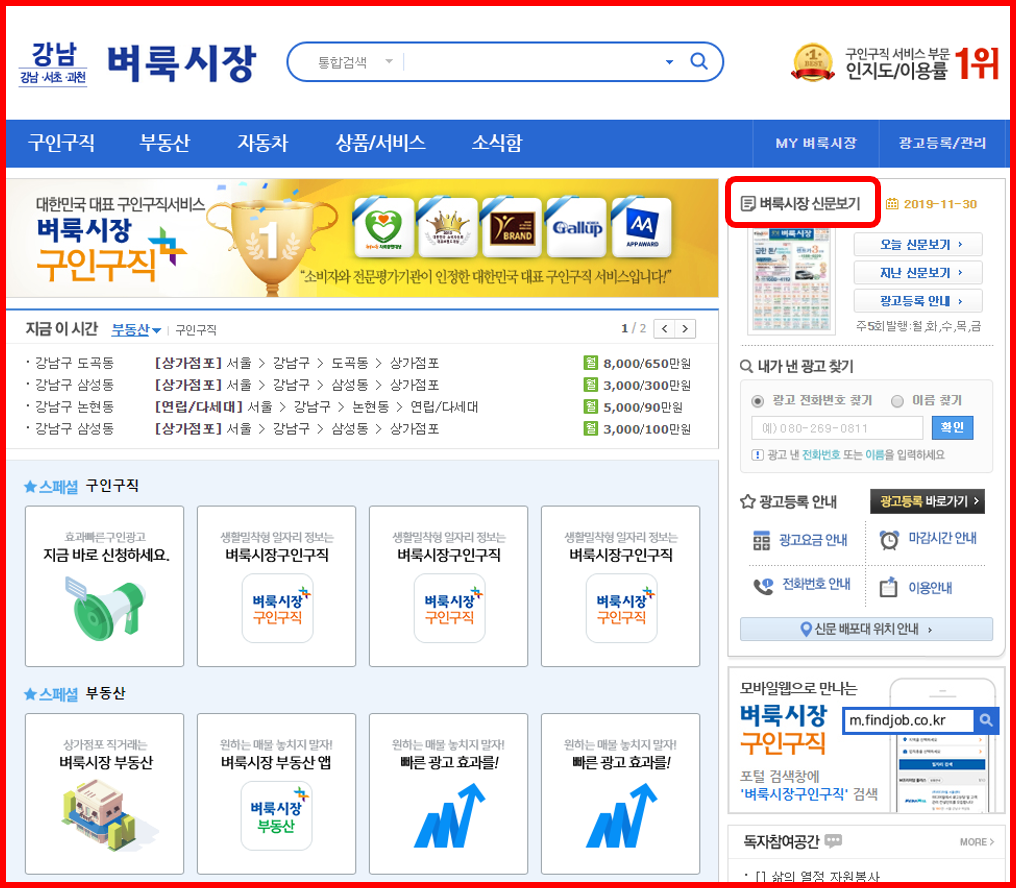Click the APP AWARD badge in banner
The height and width of the screenshot is (888, 1016).
[641, 228]
